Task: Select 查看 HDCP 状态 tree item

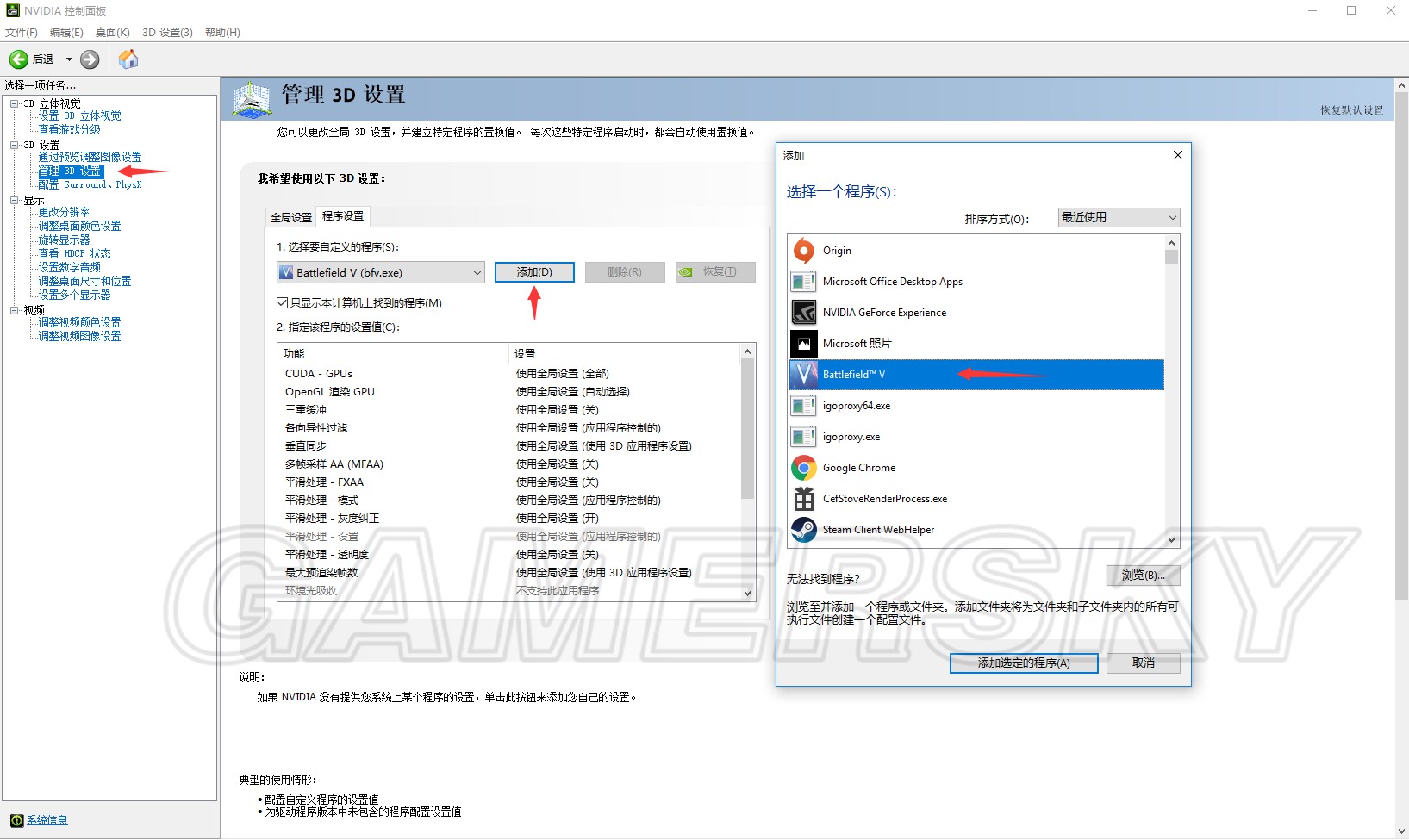Action: point(74,253)
